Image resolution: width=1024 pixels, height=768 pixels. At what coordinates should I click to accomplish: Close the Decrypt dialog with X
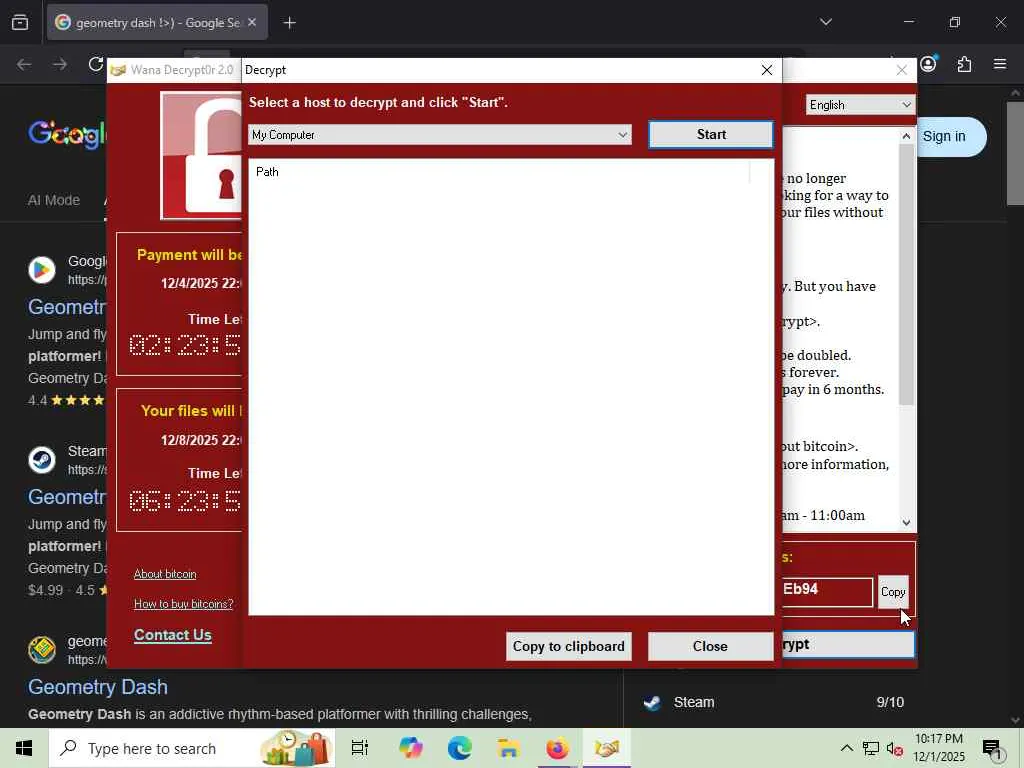tap(767, 70)
